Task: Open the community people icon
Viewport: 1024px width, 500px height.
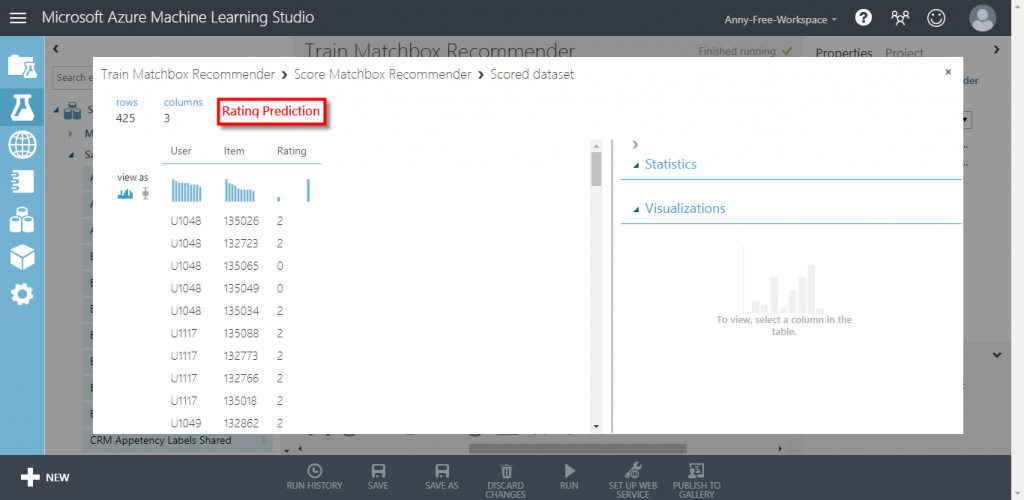Action: [900, 18]
